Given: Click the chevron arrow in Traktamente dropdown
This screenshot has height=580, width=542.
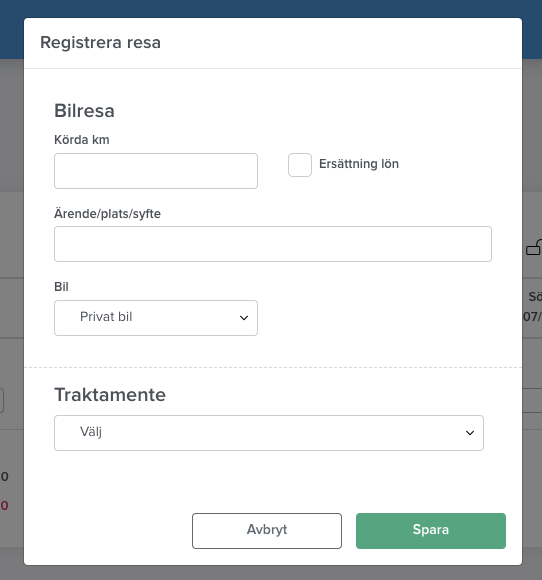Looking at the screenshot, I should coord(470,433).
